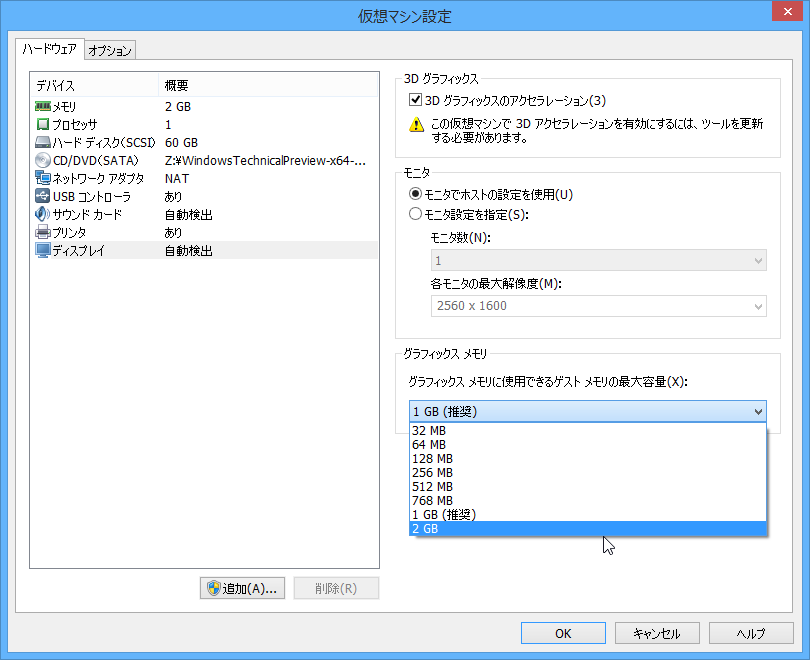This screenshot has width=810, height=660.
Task: Pick the highlighted 2 GB list option
Action: coord(587,528)
